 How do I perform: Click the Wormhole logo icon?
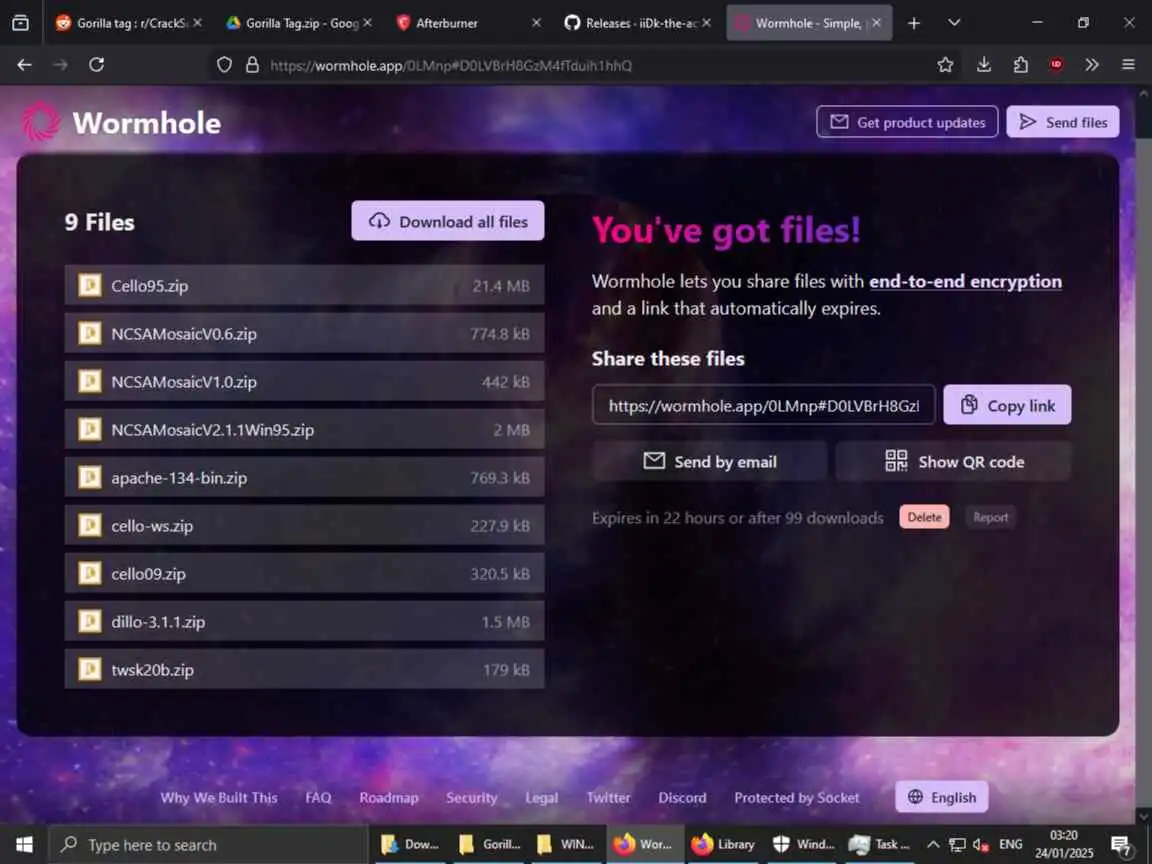pyautogui.click(x=40, y=122)
